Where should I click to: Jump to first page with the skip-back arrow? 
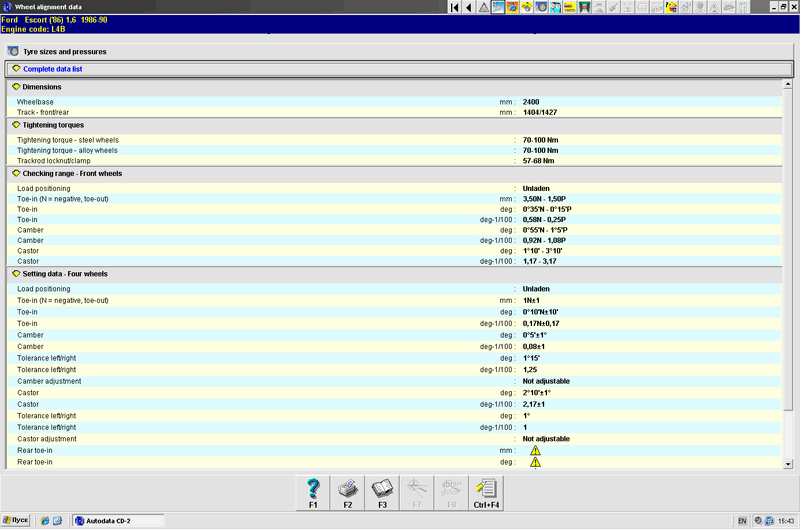point(454,7)
